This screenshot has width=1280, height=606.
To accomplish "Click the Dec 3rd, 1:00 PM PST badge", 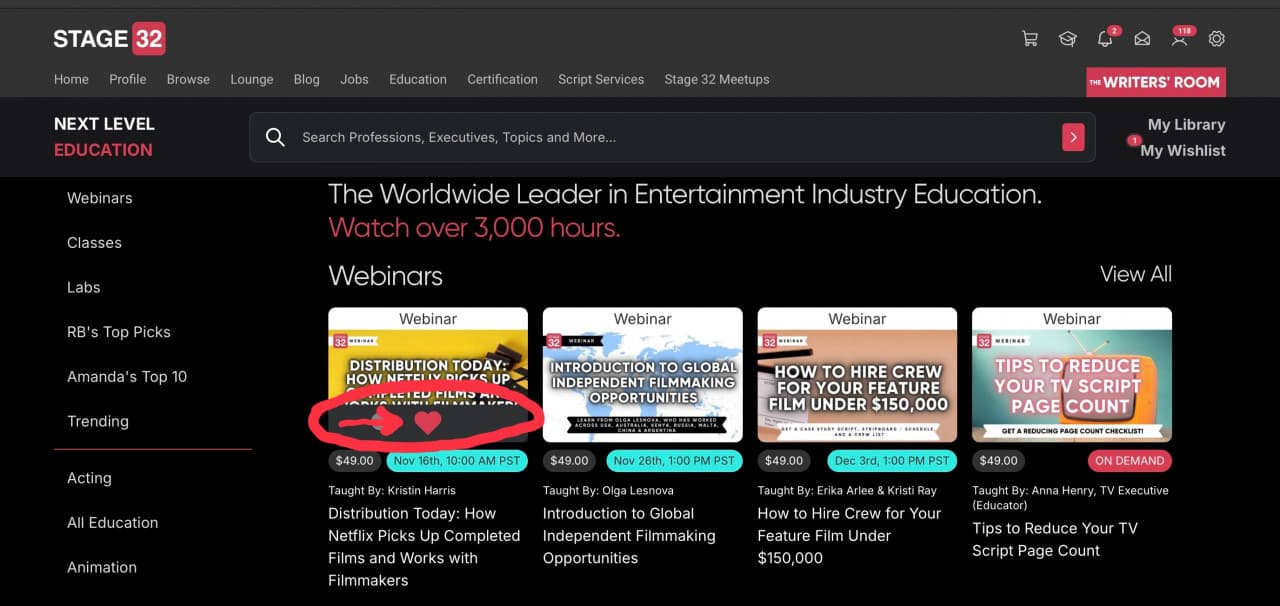I will 892,461.
